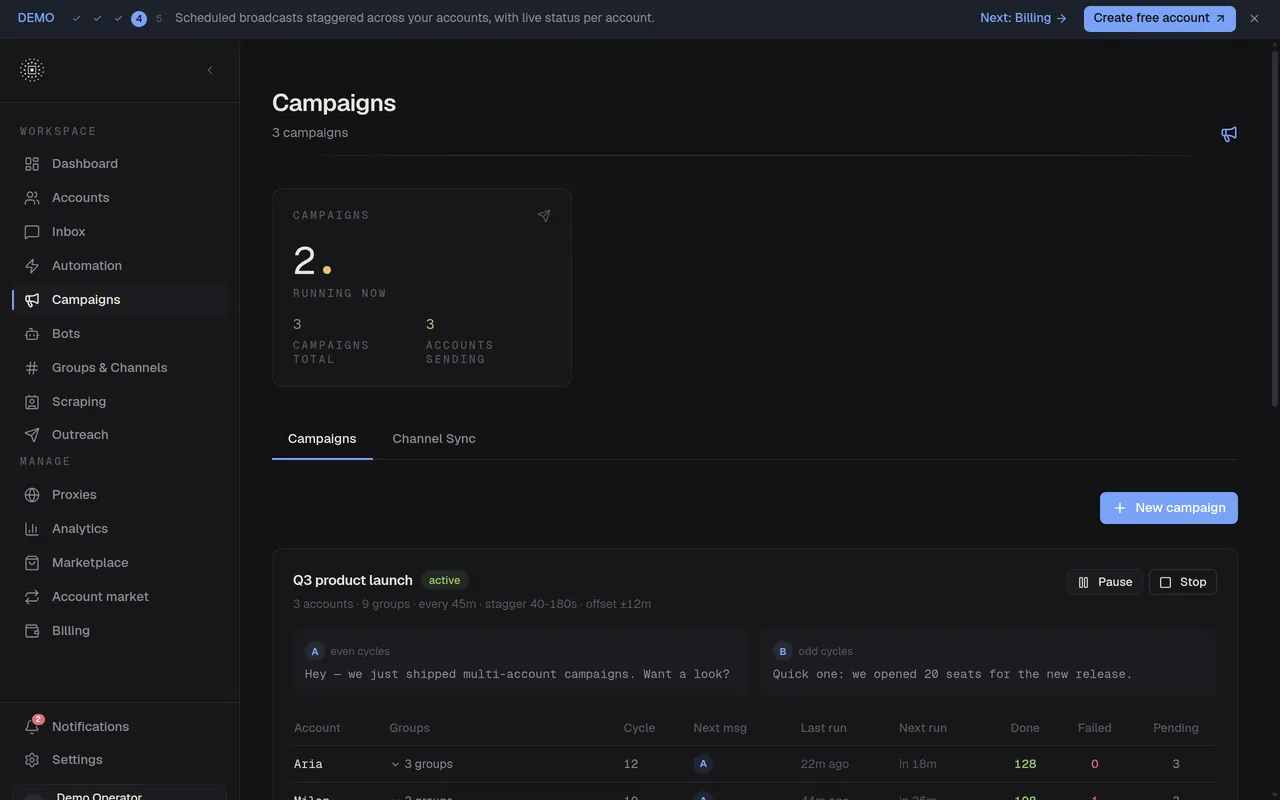Viewport: 1280px width, 800px height.
Task: Open the Bots page
Action: coord(120,334)
